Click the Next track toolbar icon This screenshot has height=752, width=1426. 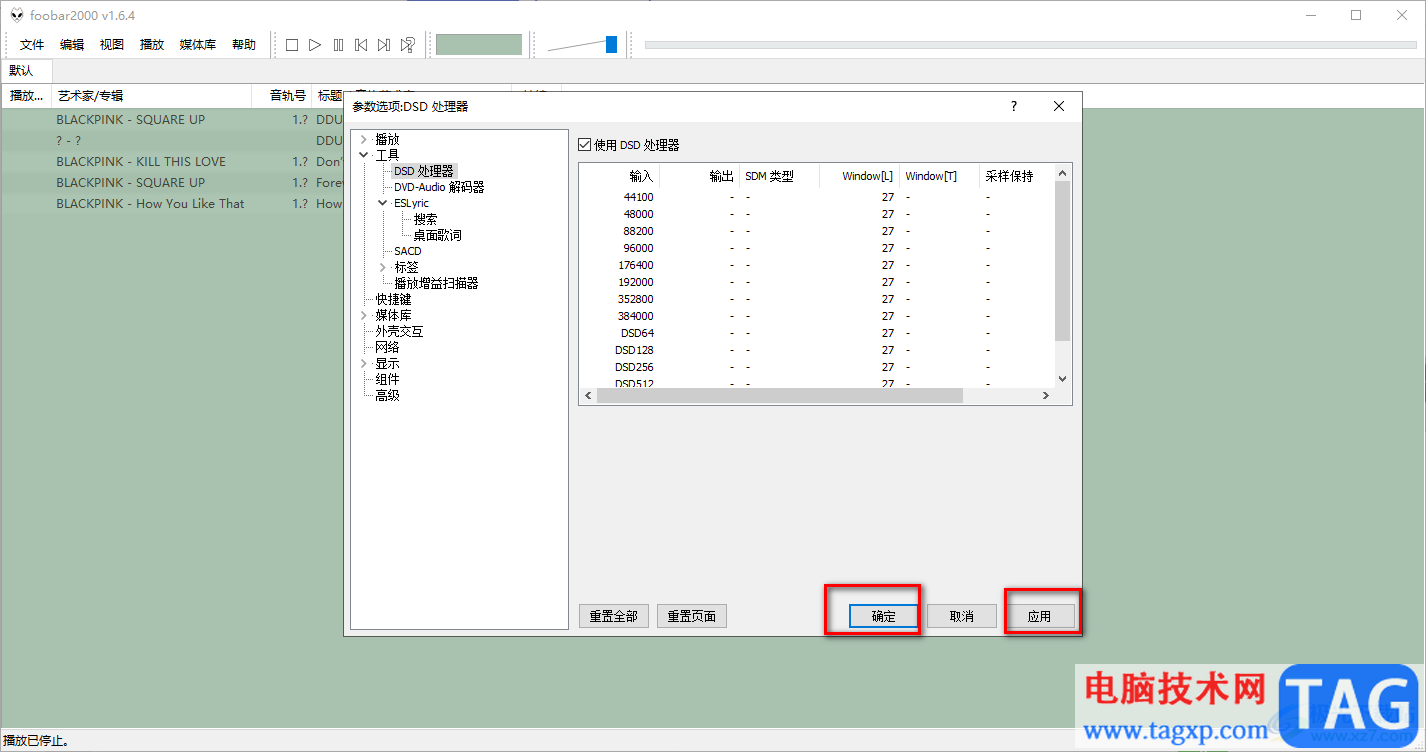point(384,45)
